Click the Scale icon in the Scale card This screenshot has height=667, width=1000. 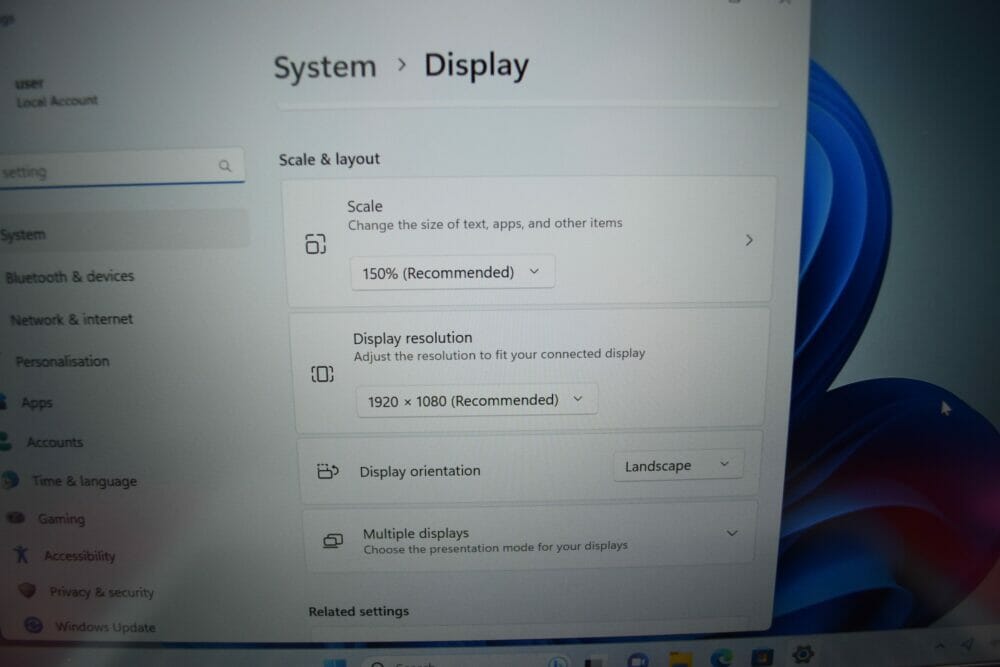point(316,244)
